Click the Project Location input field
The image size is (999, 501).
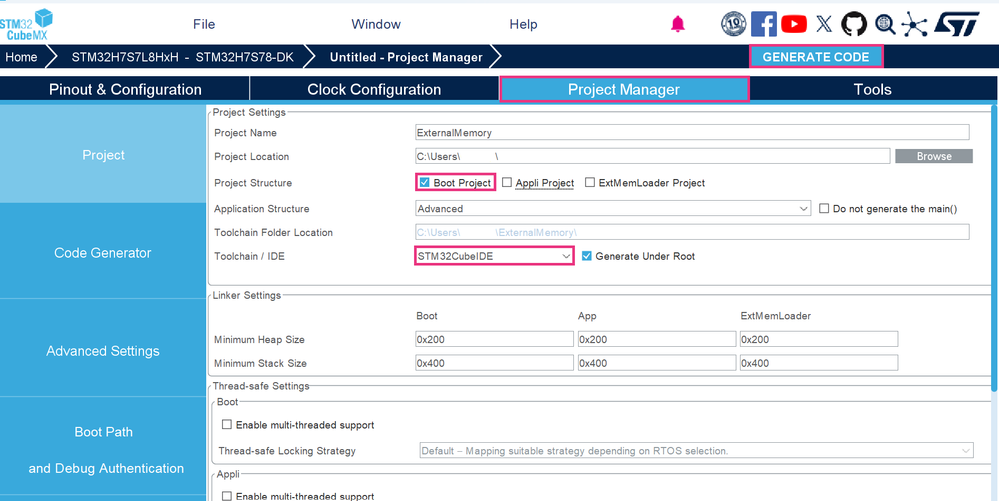click(x=652, y=156)
